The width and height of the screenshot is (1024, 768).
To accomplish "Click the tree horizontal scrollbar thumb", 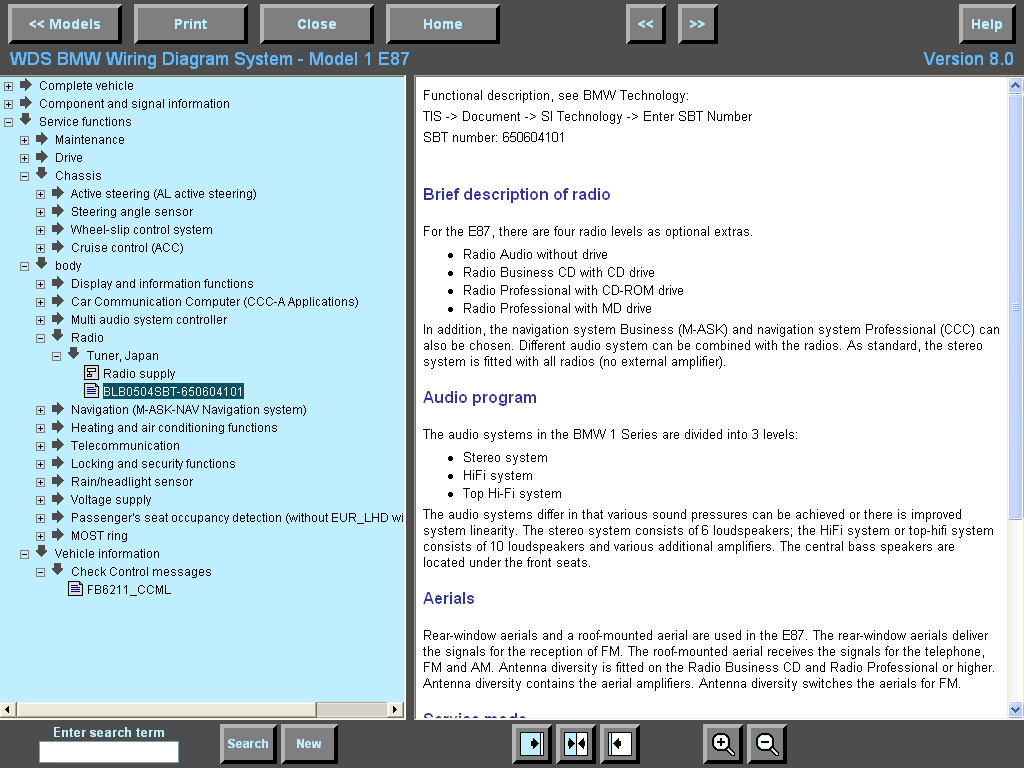I will 167,709.
